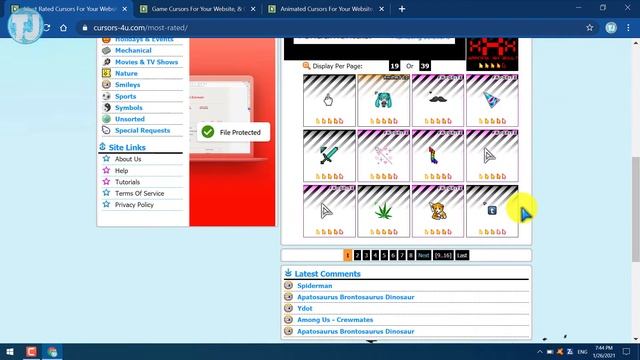Image resolution: width=640 pixels, height=360 pixels.
Task: Close the Animated Cursors tab
Action: click(x=381, y=9)
